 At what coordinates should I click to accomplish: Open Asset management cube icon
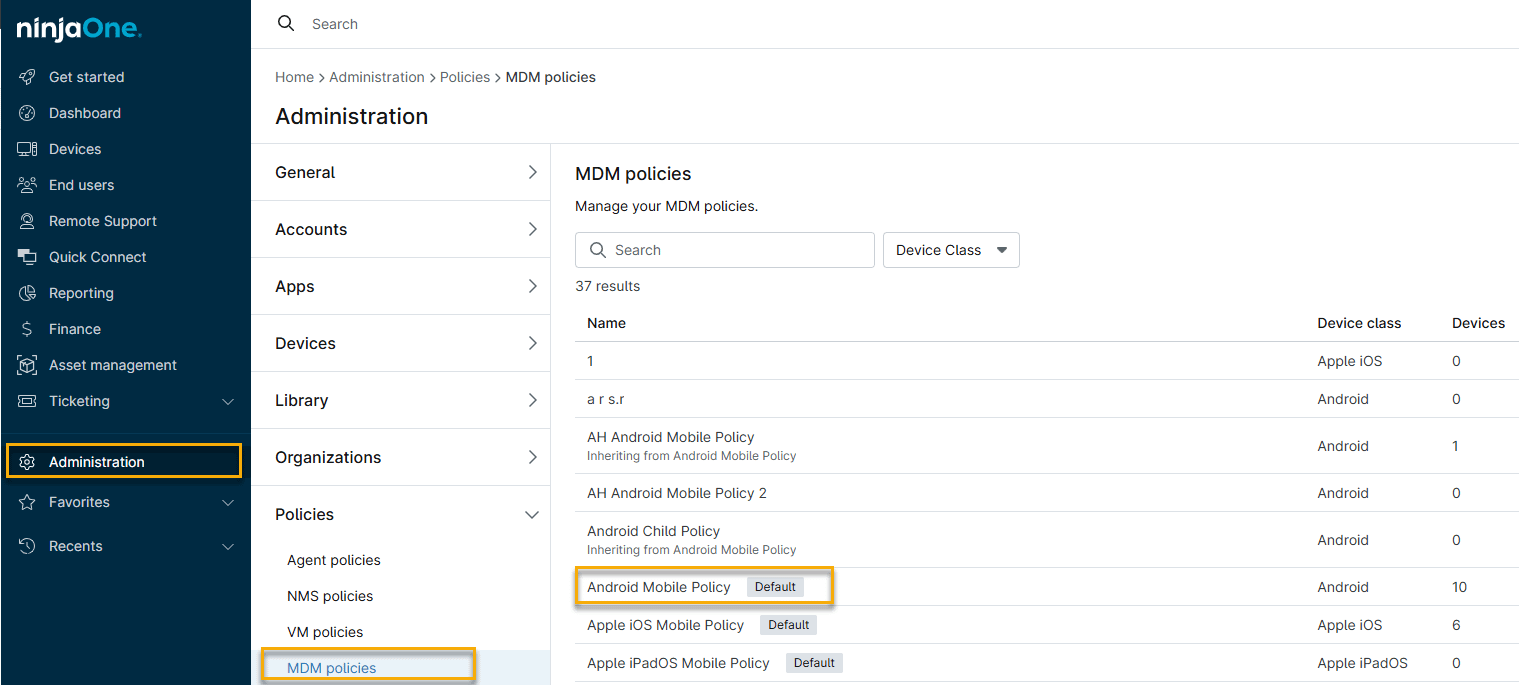coord(27,365)
